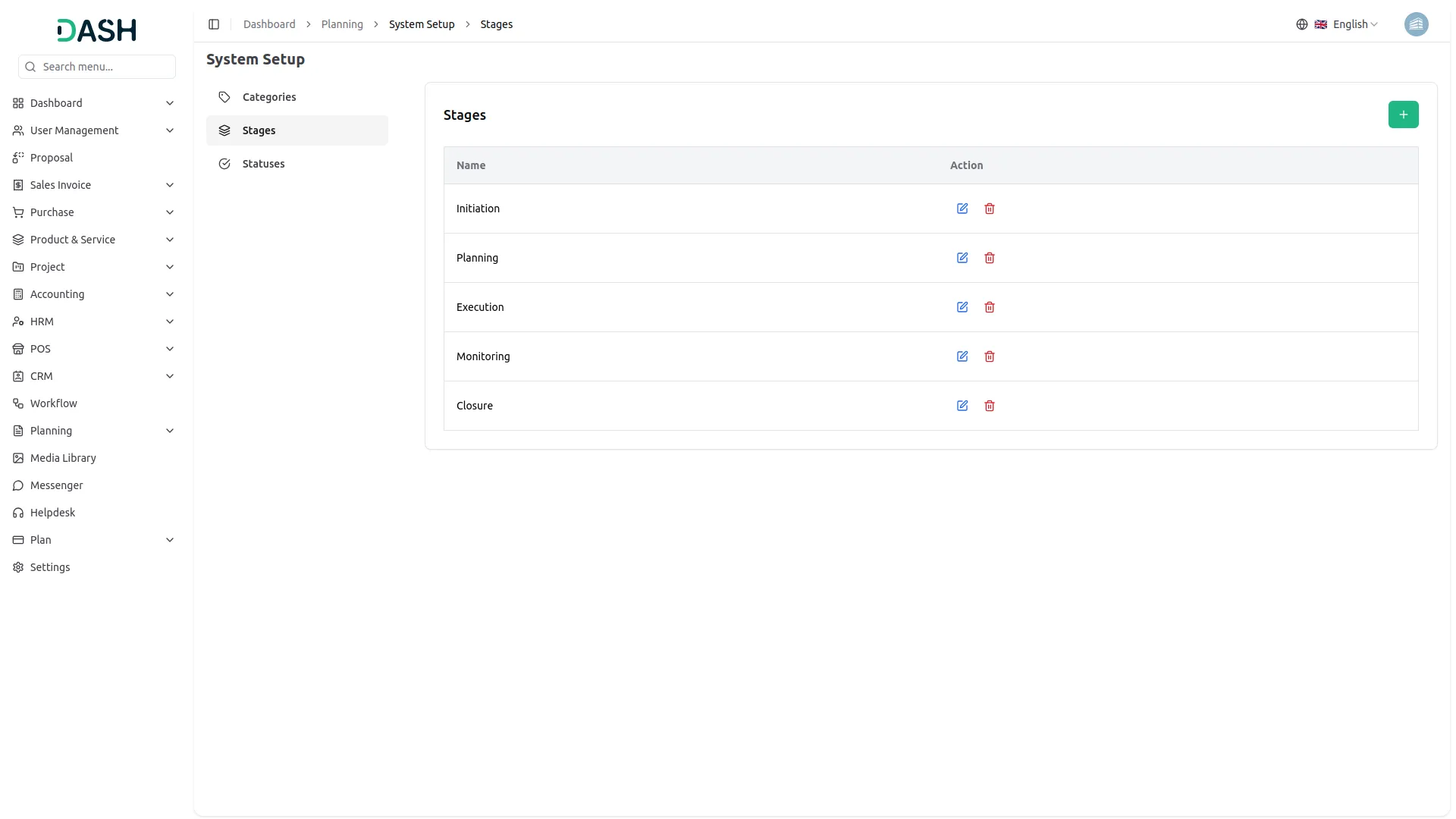1456x819 pixels.
Task: Open user avatar profile menu
Action: tap(1416, 24)
